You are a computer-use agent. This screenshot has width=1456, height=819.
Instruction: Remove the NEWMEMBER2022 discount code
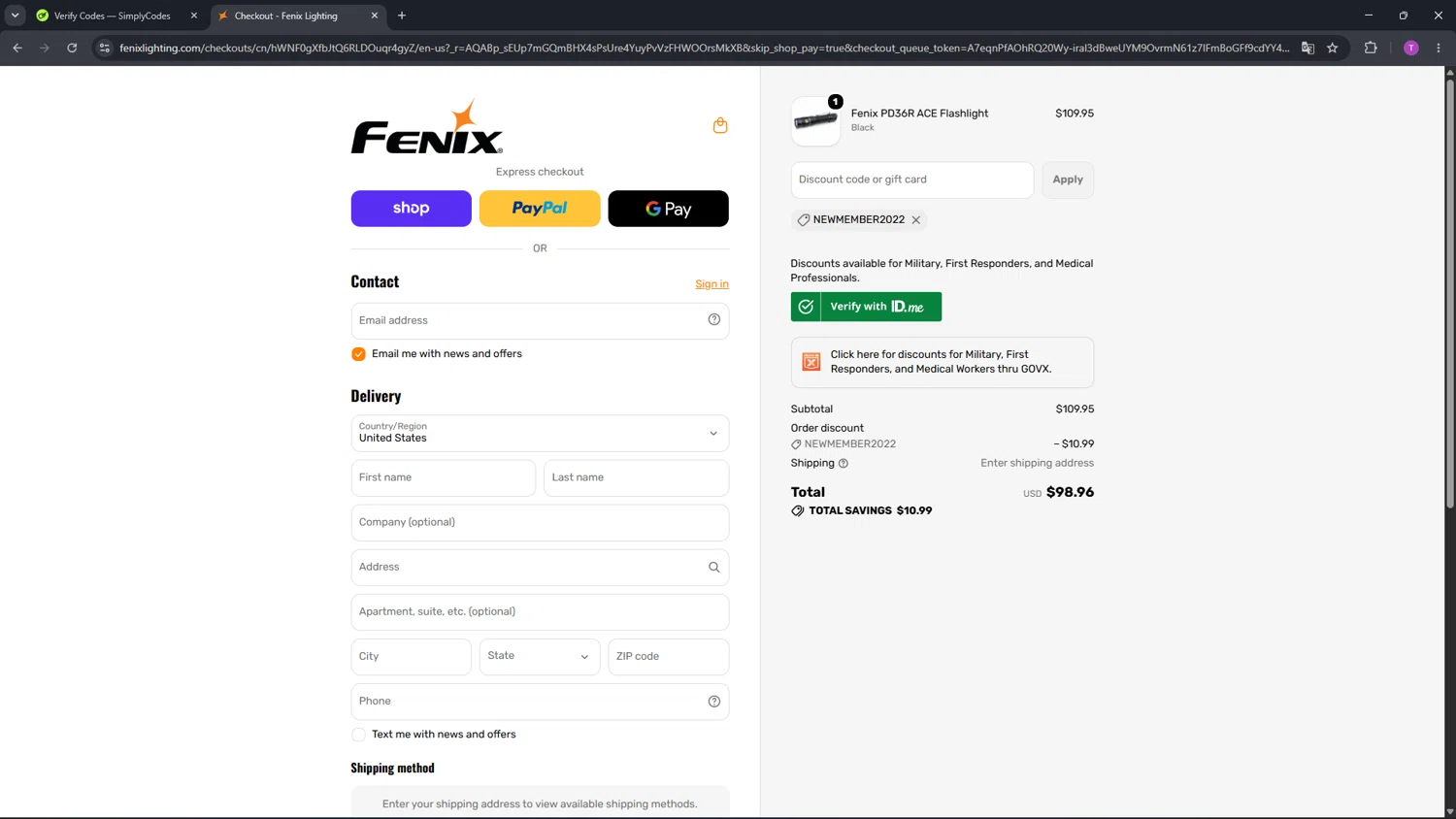916,220
